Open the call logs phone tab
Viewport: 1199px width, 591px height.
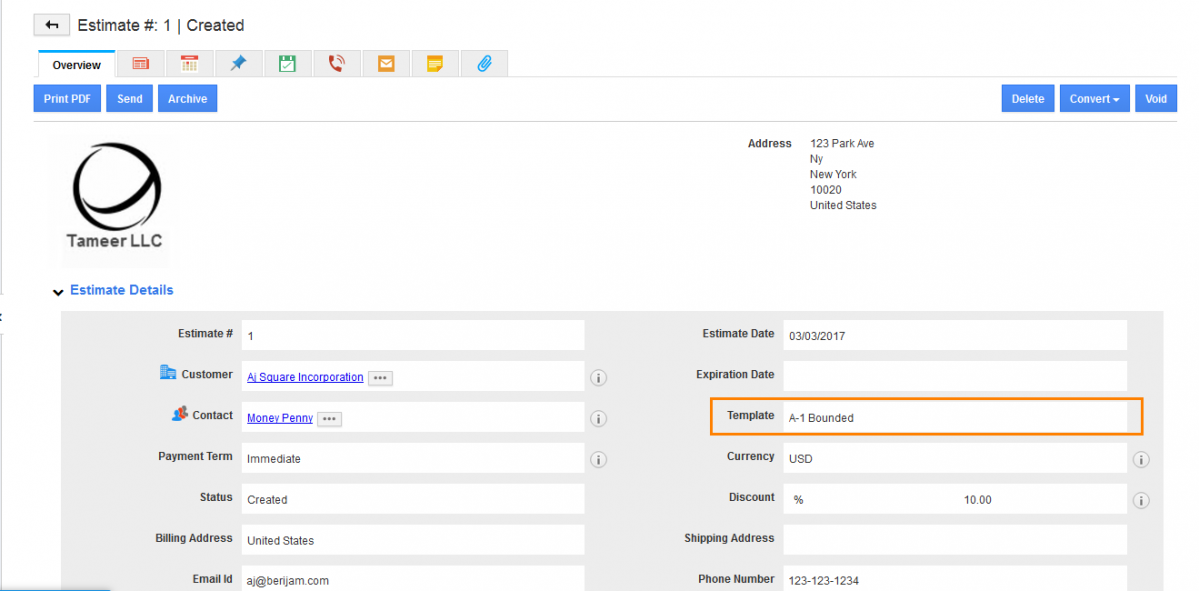pos(337,64)
